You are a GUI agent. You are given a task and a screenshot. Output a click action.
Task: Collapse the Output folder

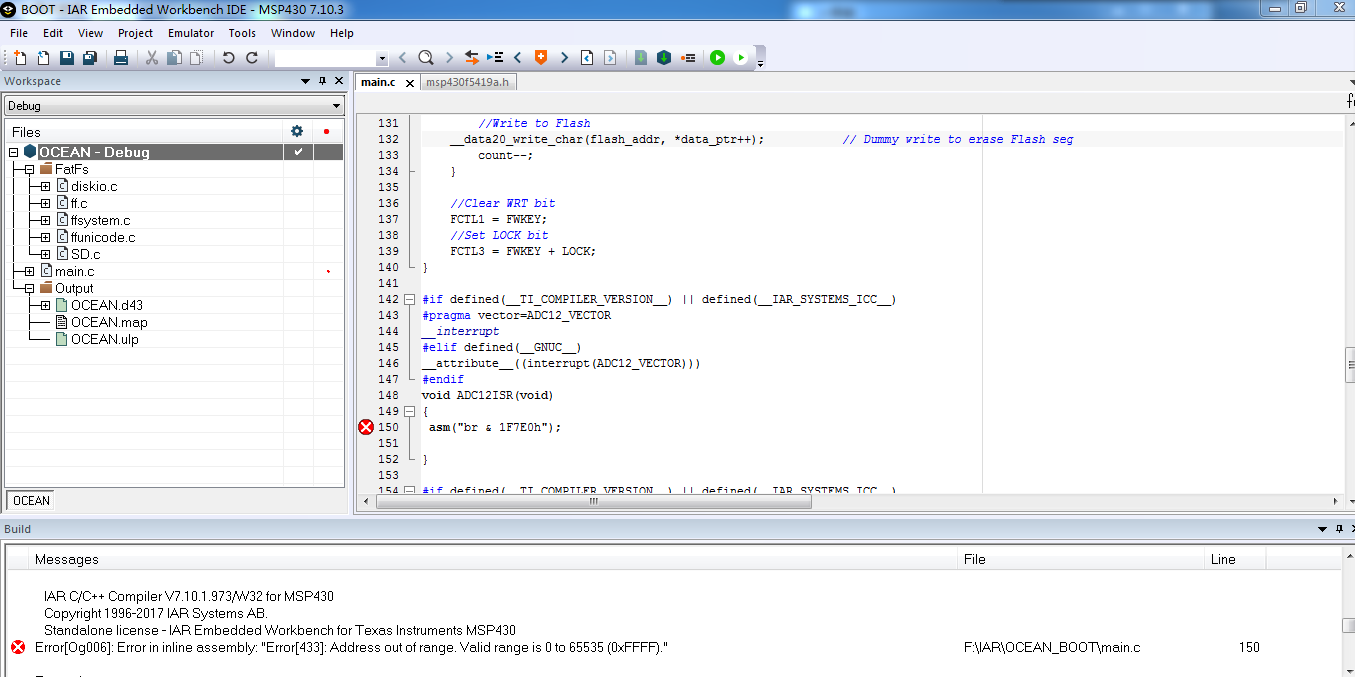(29, 288)
